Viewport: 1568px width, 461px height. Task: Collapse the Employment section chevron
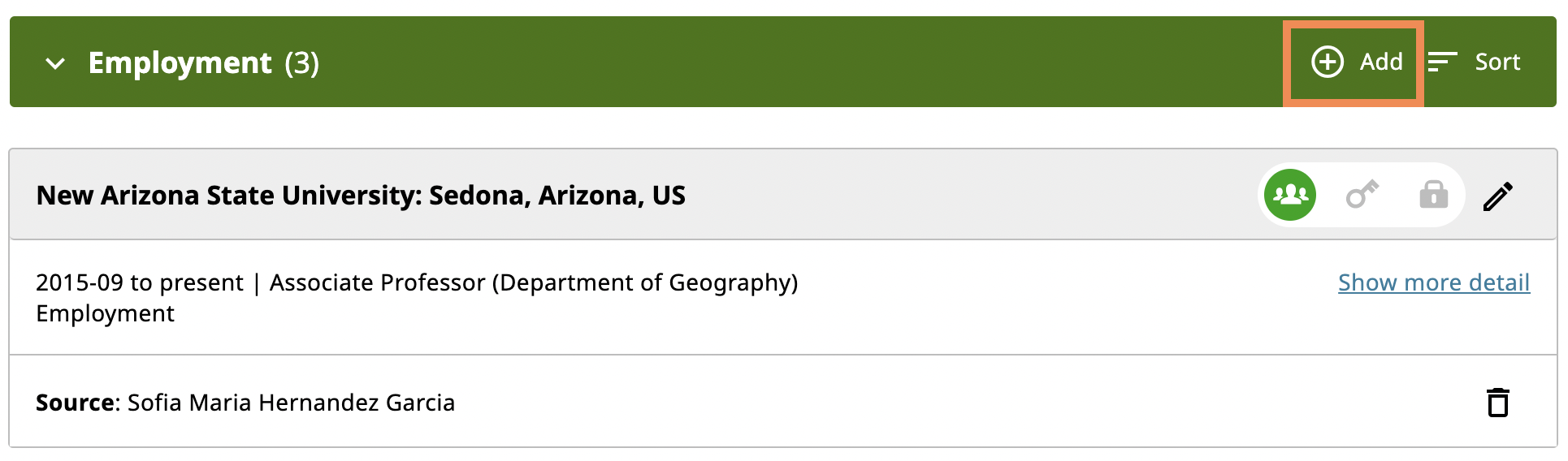coord(55,63)
